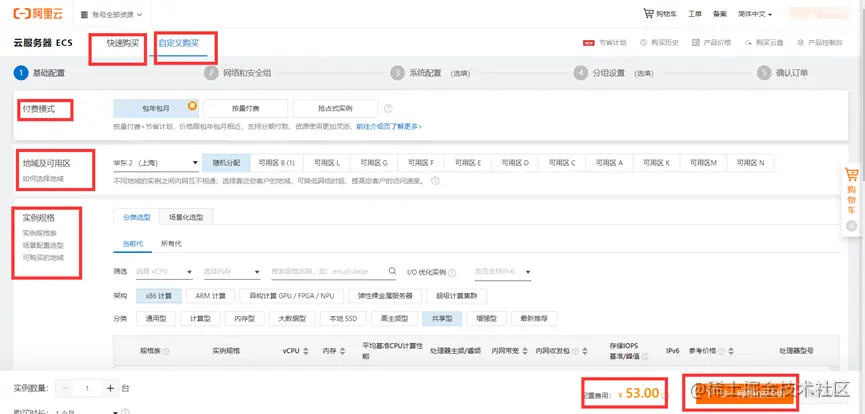Click the 如何选择地域 help link

(x=43, y=178)
